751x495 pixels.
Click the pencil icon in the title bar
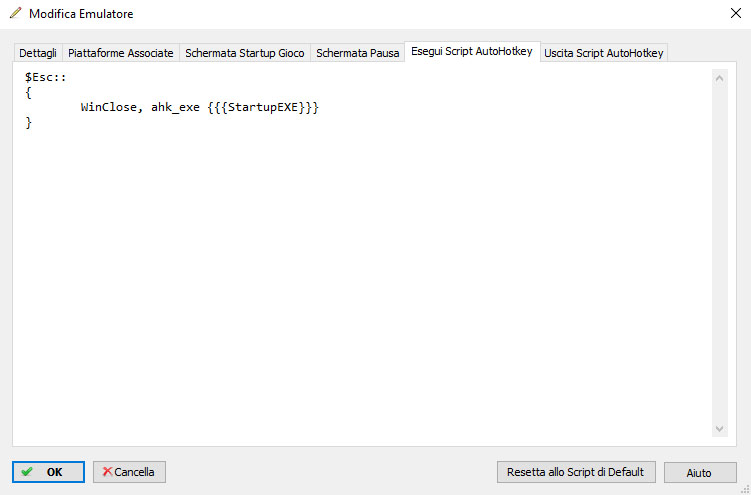pos(16,13)
